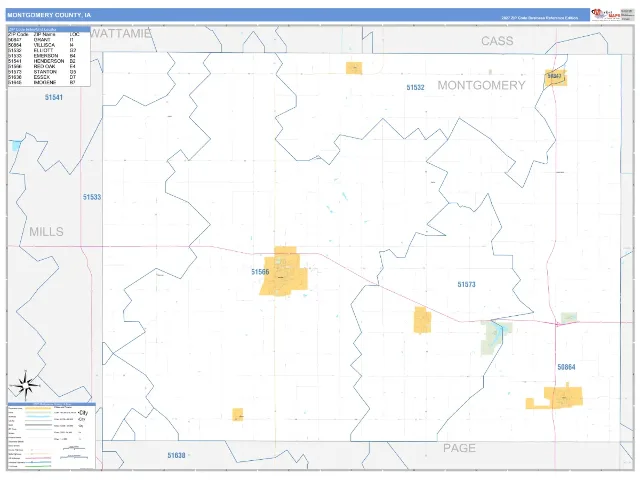Select the EMERSON row in ZIP index
The image size is (640, 480).
click(42, 56)
